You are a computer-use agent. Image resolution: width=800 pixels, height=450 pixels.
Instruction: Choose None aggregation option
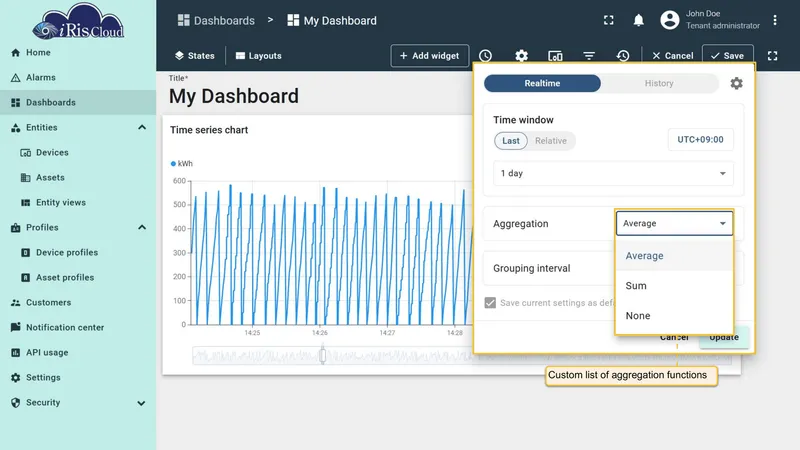[x=674, y=316]
